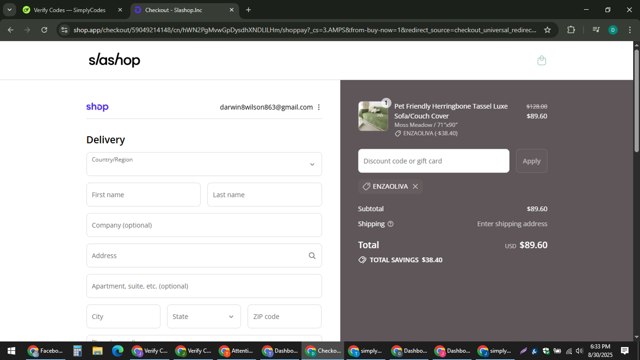Go forward in browser history
Image resolution: width=640 pixels, height=360 pixels.
point(27,30)
